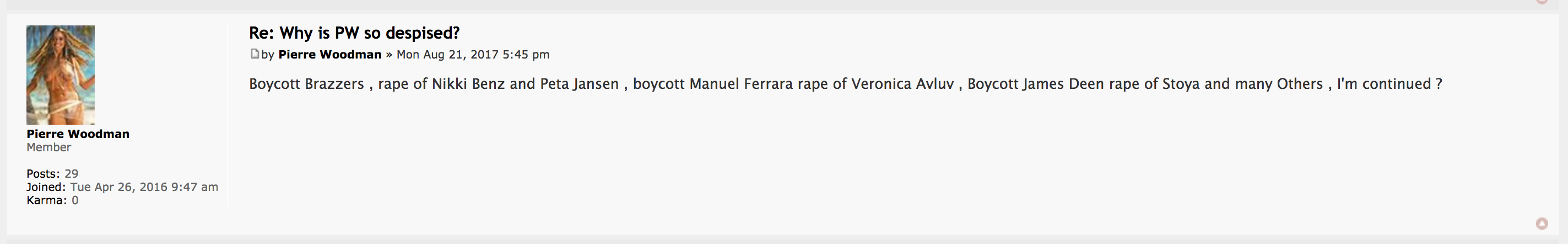Click the bold author name in the byline
Image resolution: width=1568 pixels, height=244 pixels.
(x=329, y=54)
